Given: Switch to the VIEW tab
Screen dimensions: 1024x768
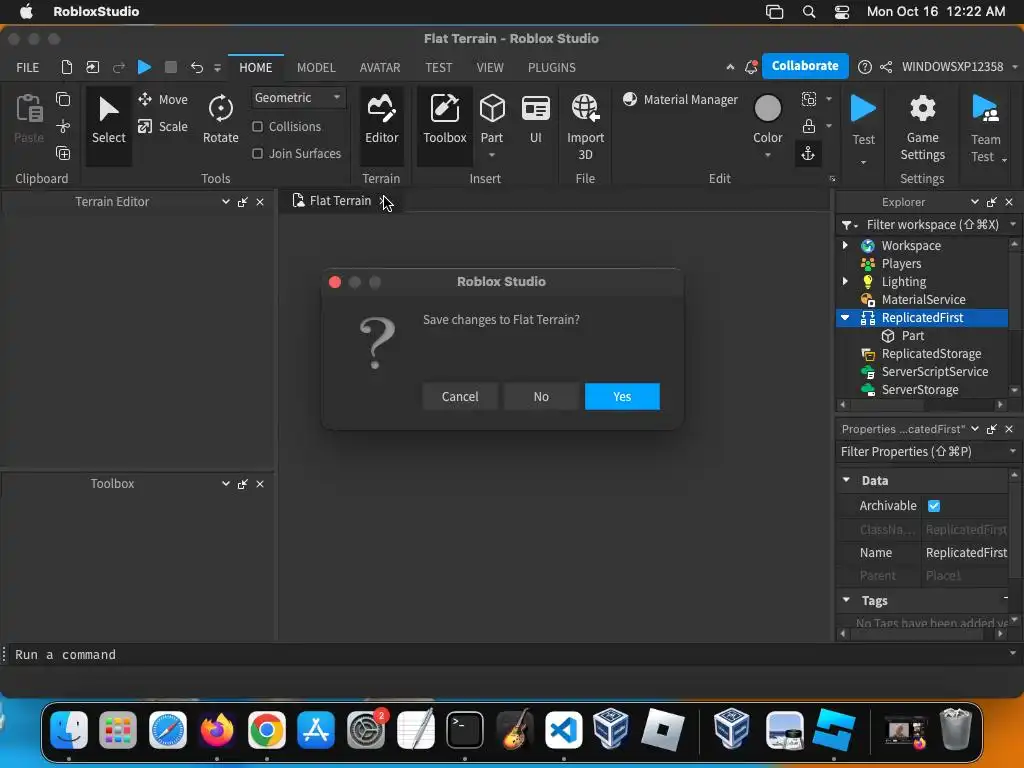Looking at the screenshot, I should tap(490, 67).
